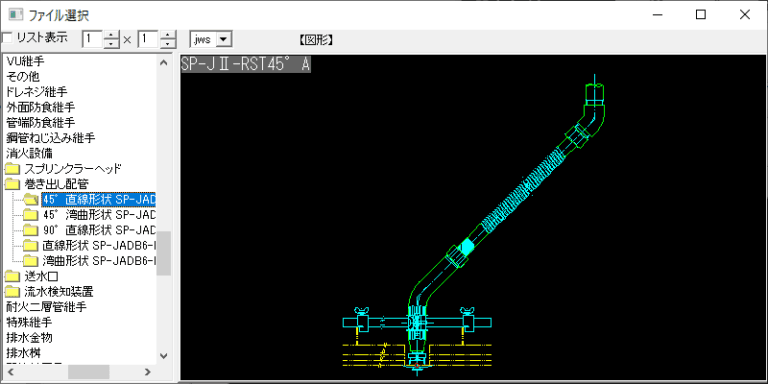Click the スプリンクラーヘッド folder icon
768x384 pixels.
point(12,169)
